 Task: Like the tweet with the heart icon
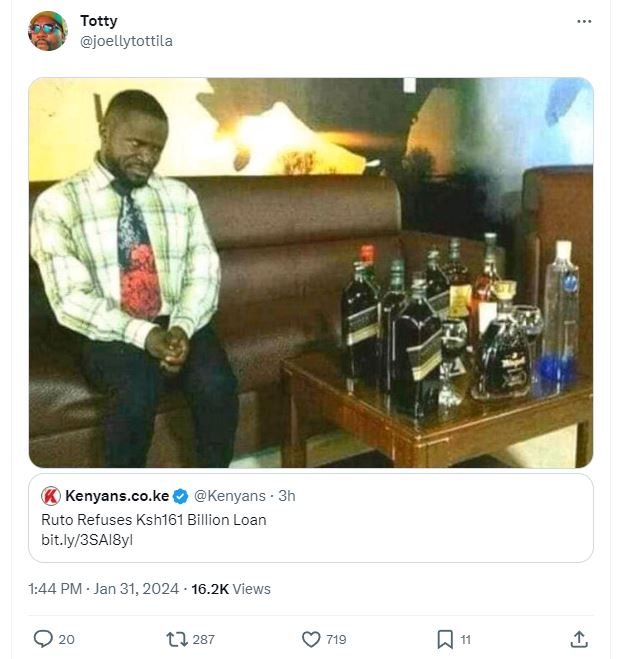[x=311, y=638]
